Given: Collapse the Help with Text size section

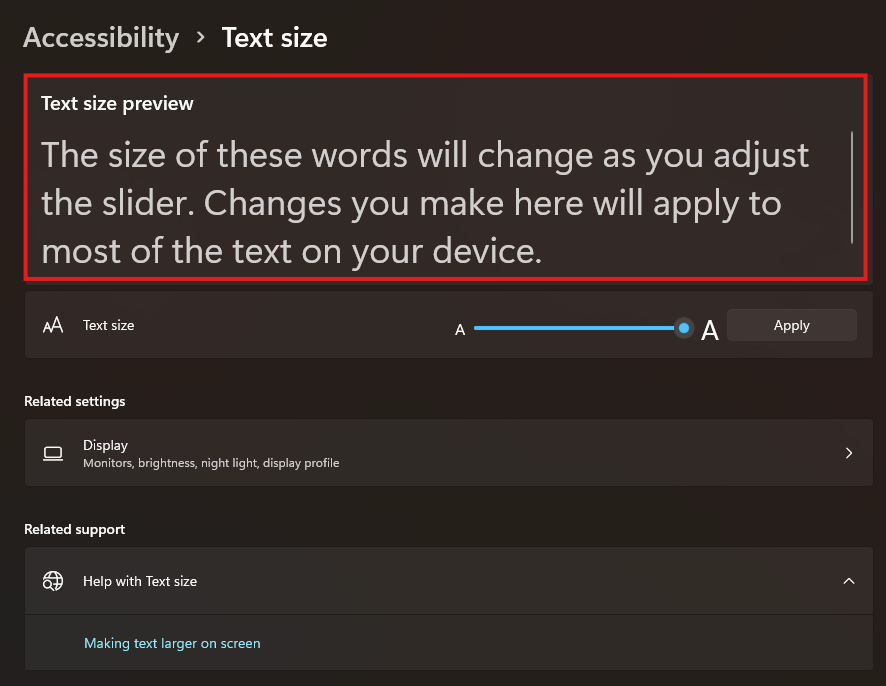Looking at the screenshot, I should click(849, 581).
